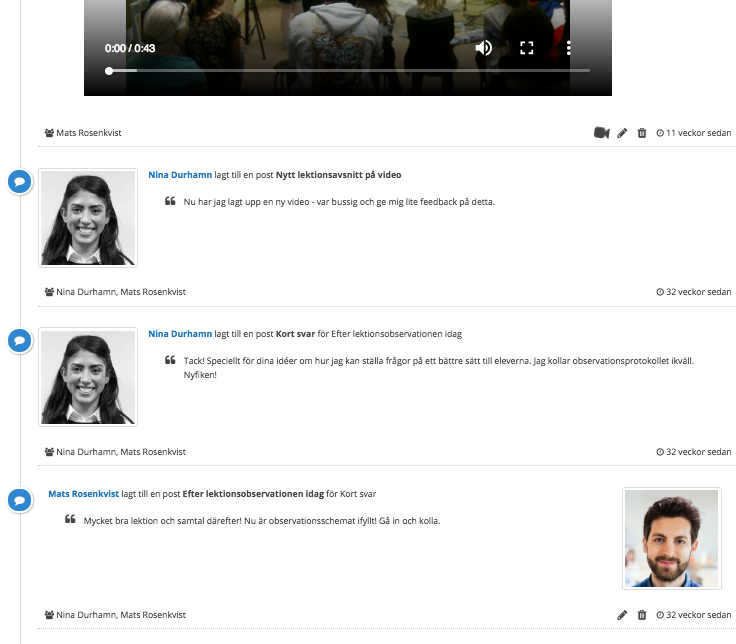Click the video scrubber handle at 0:00
This screenshot has height=644, width=736.
pos(109,71)
